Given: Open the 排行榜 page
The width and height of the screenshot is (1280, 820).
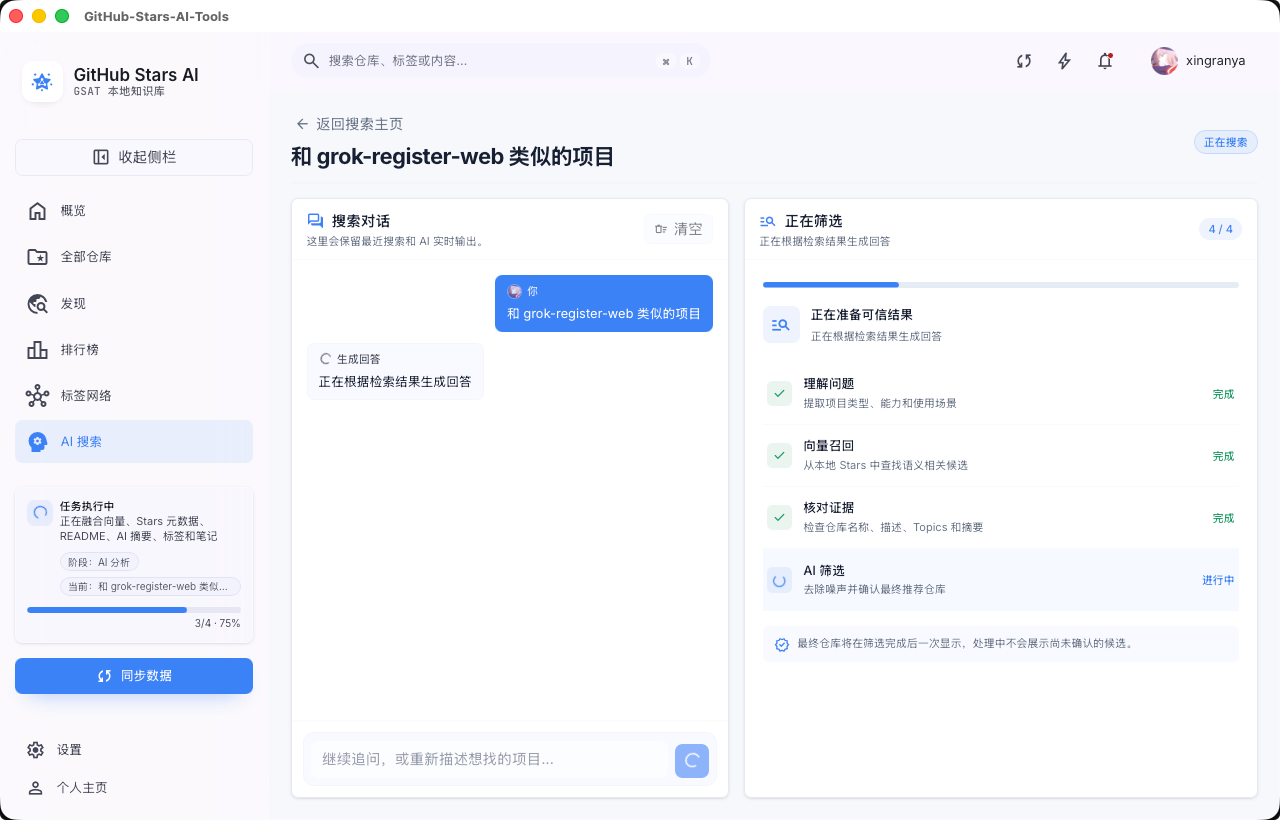Looking at the screenshot, I should [134, 349].
